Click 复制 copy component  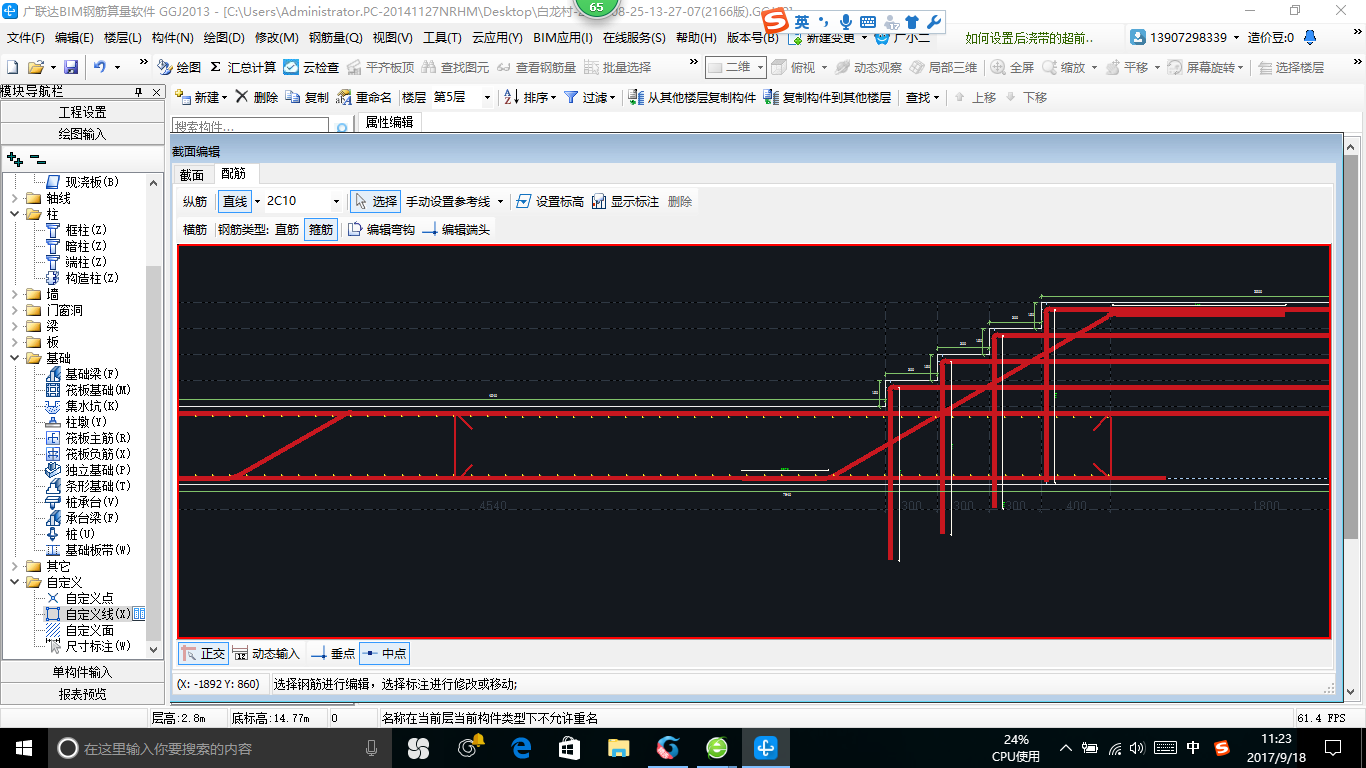tap(307, 97)
